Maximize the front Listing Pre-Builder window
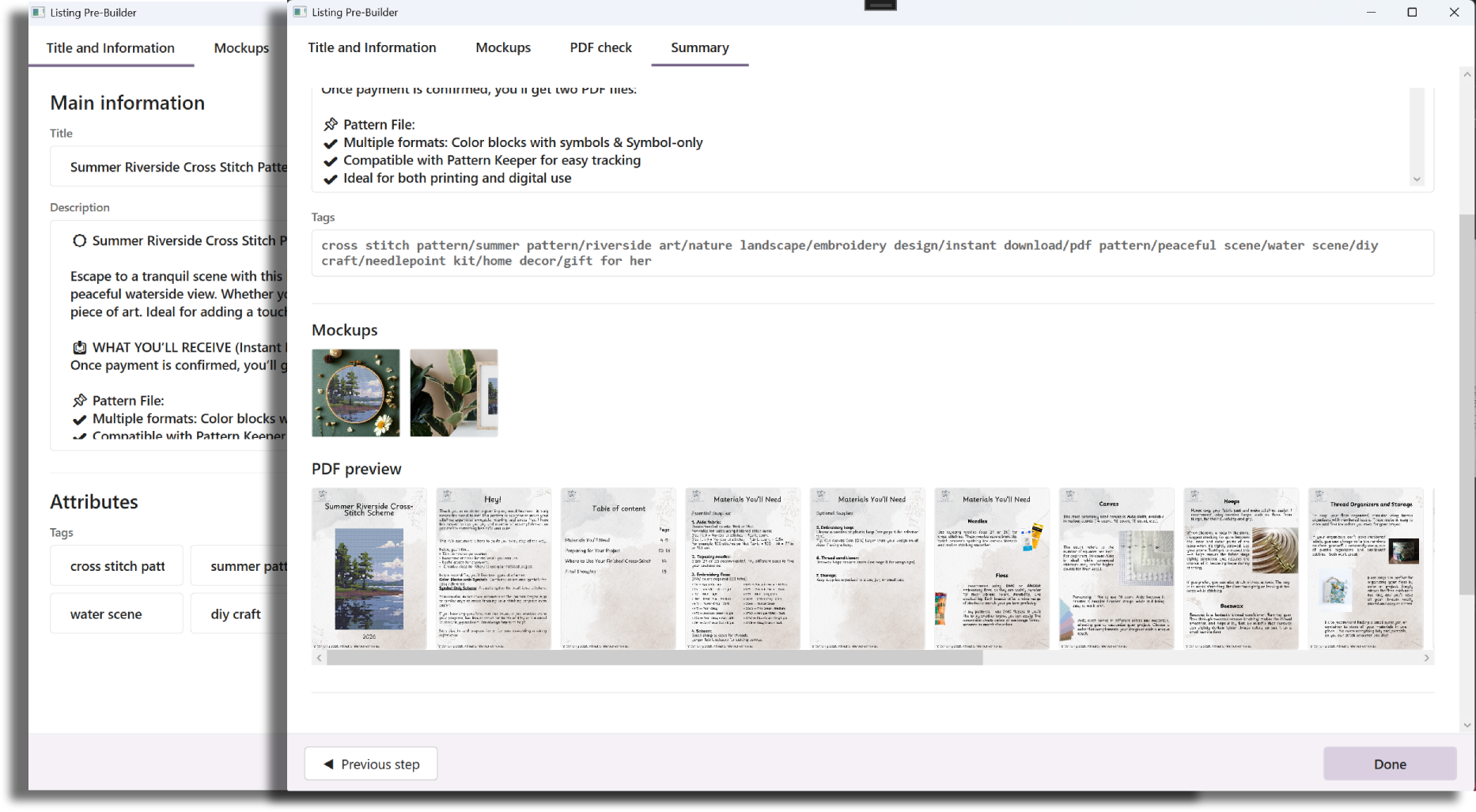Screen dimensions: 1476x812 point(1412,12)
